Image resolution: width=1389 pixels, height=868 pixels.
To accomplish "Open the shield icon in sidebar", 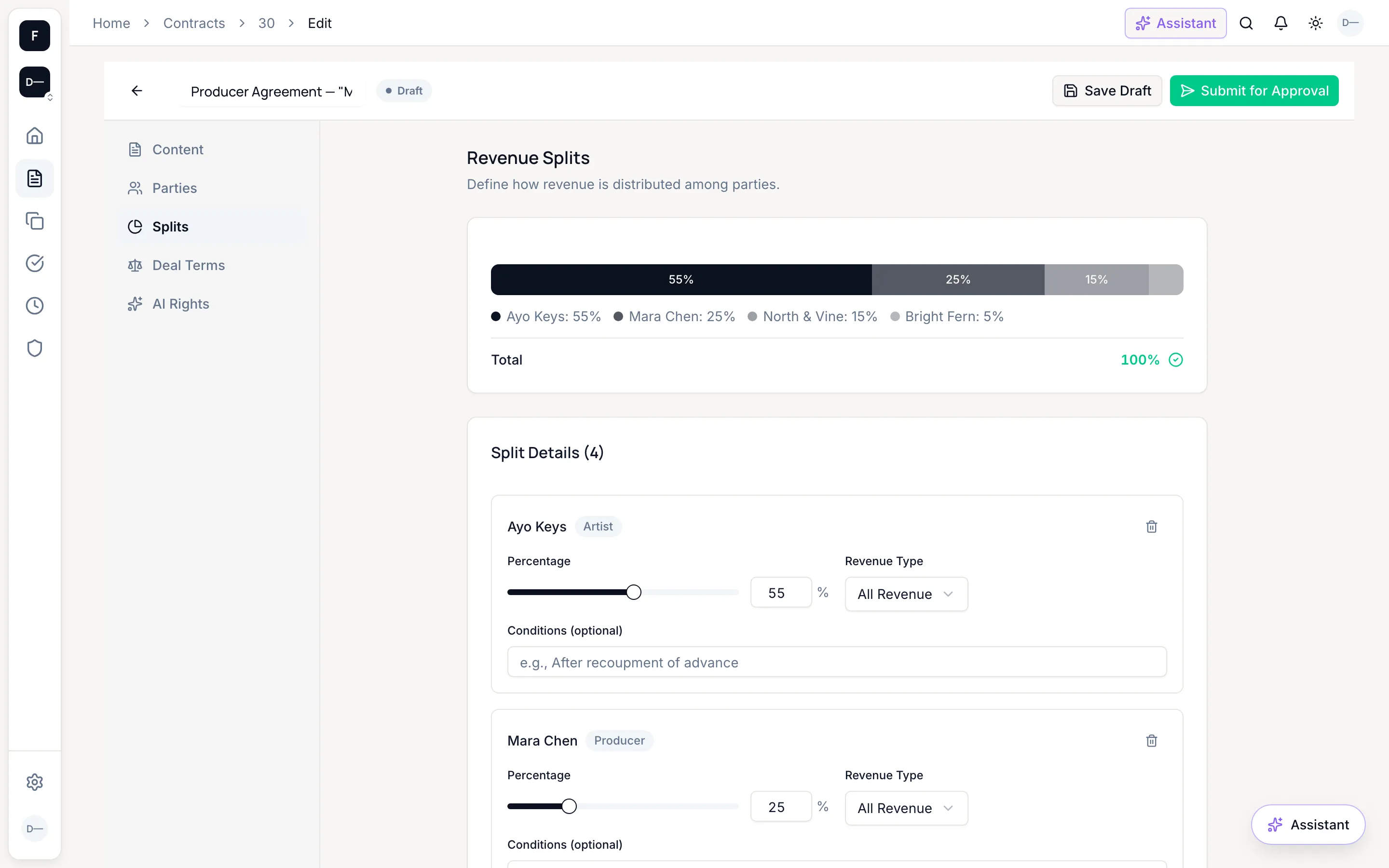I will click(34, 349).
